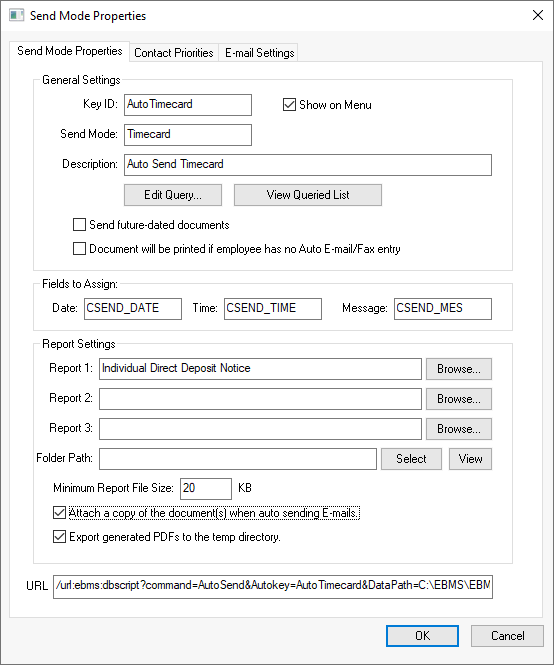This screenshot has width=554, height=665.
Task: Browse for Report 1
Action: click(x=459, y=369)
